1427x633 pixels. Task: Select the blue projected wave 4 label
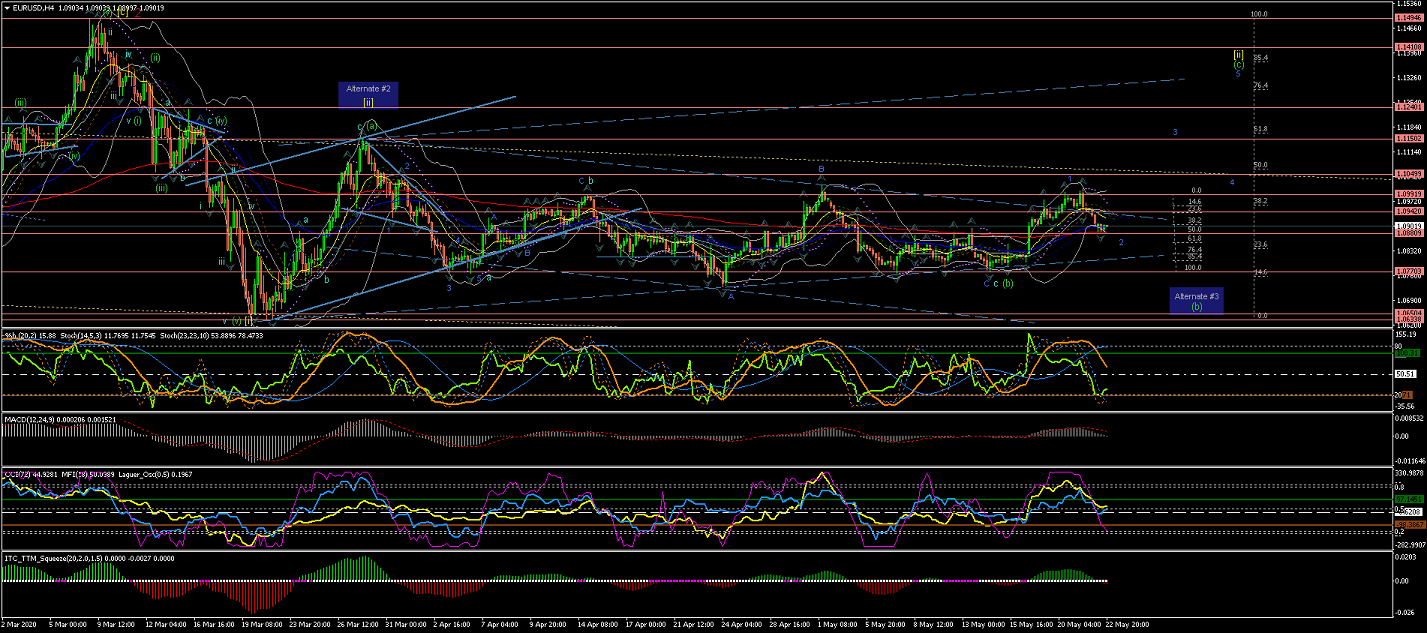[x=1232, y=182]
